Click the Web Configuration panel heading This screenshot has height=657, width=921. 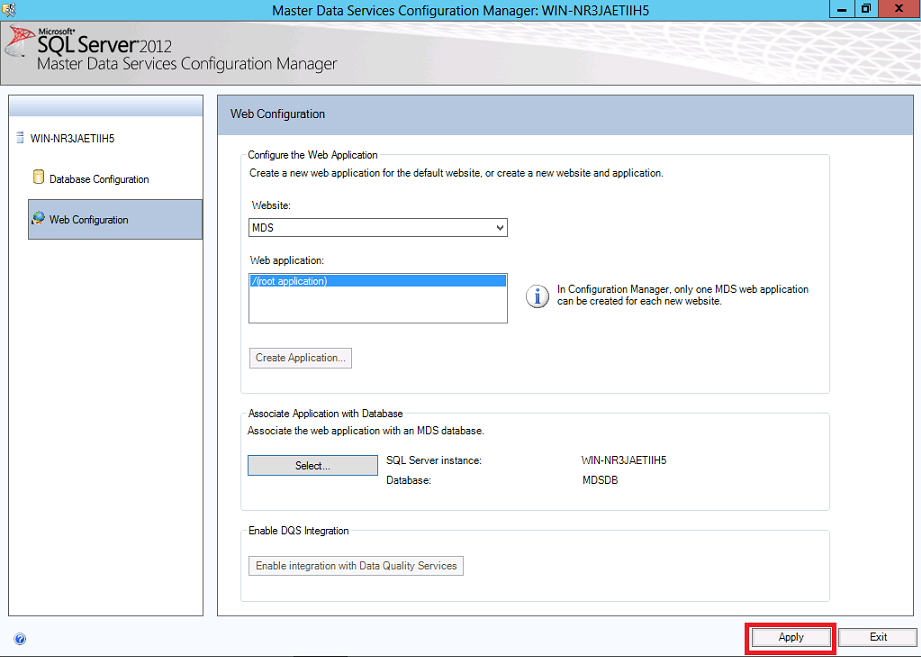coord(277,114)
